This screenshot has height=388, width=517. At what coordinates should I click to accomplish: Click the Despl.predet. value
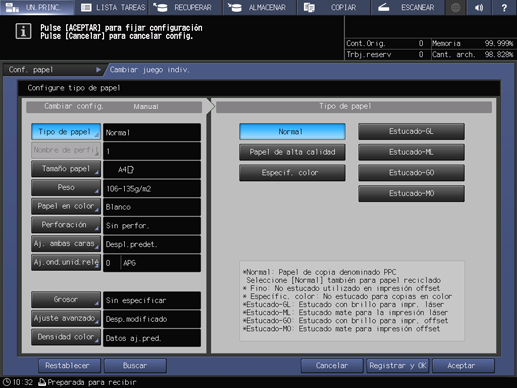pyautogui.click(x=152, y=245)
